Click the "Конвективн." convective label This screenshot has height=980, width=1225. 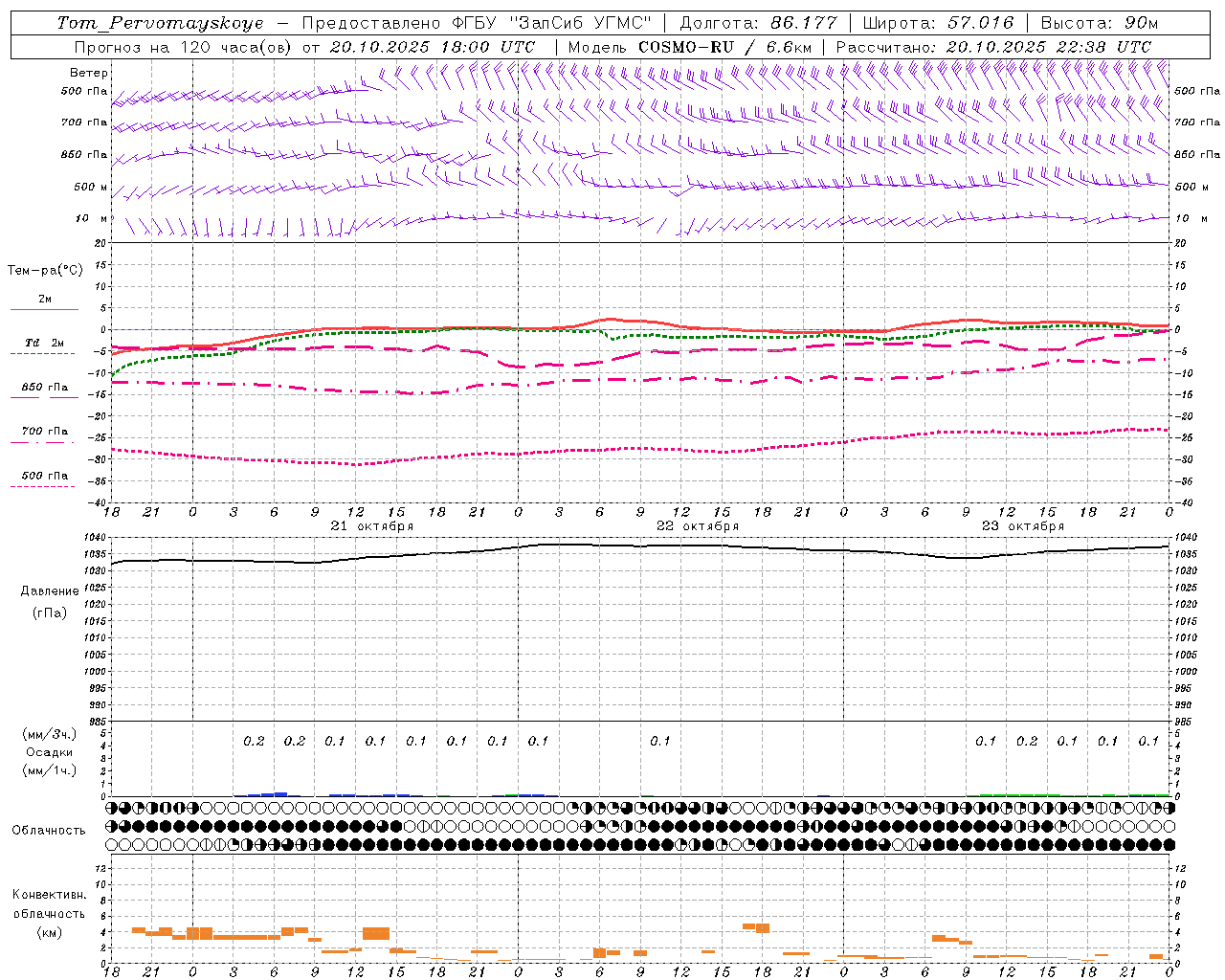[x=49, y=895]
